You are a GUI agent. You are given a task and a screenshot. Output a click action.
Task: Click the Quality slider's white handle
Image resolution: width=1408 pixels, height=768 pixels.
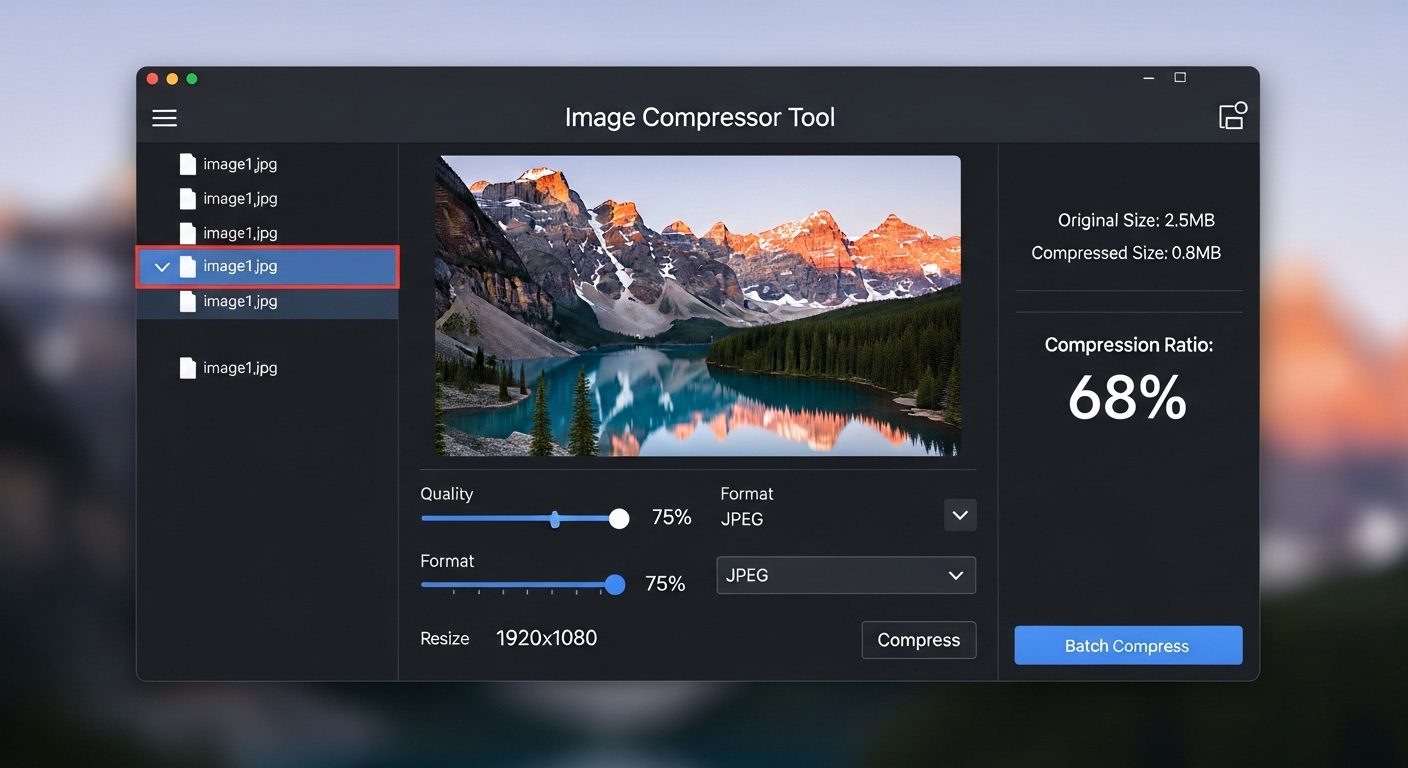[619, 518]
